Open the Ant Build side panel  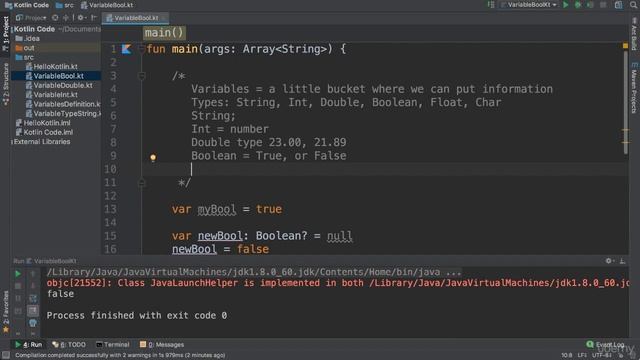(x=634, y=34)
